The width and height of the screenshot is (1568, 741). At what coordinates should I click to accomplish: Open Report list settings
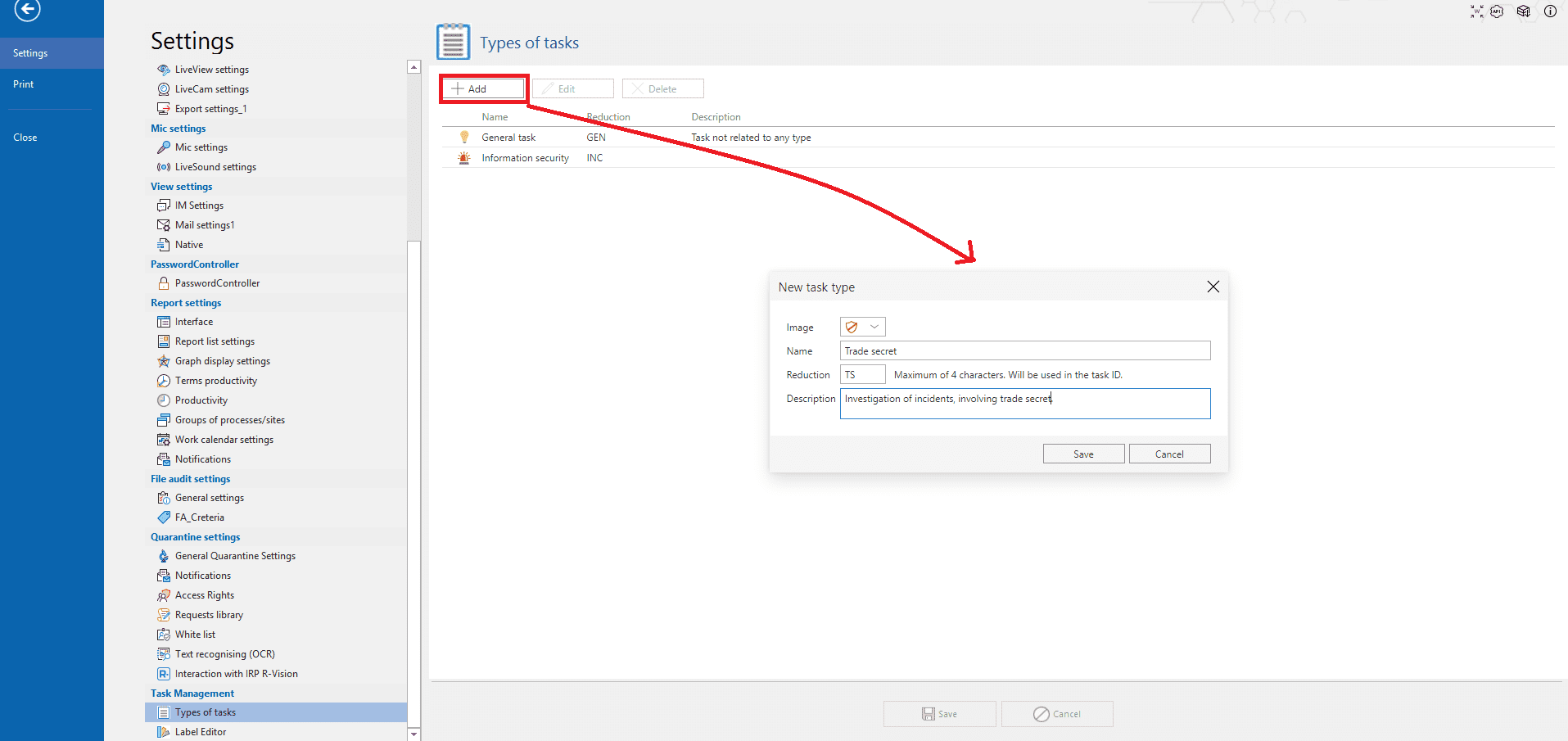(x=215, y=341)
